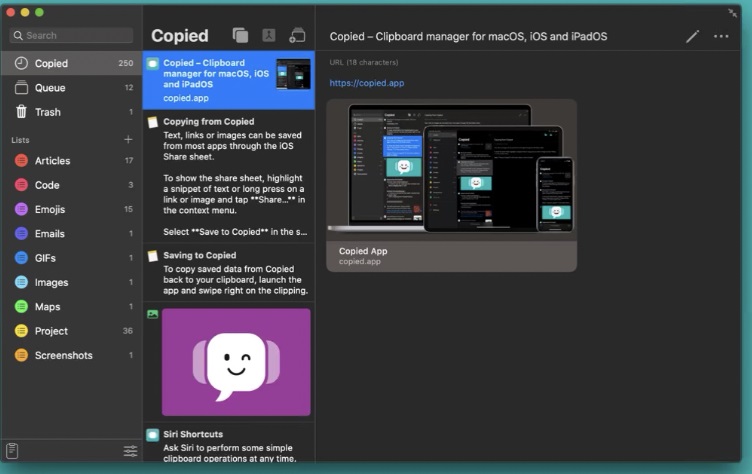Click thumbnail in the selected clipping row
This screenshot has height=474, width=752.
point(293,74)
